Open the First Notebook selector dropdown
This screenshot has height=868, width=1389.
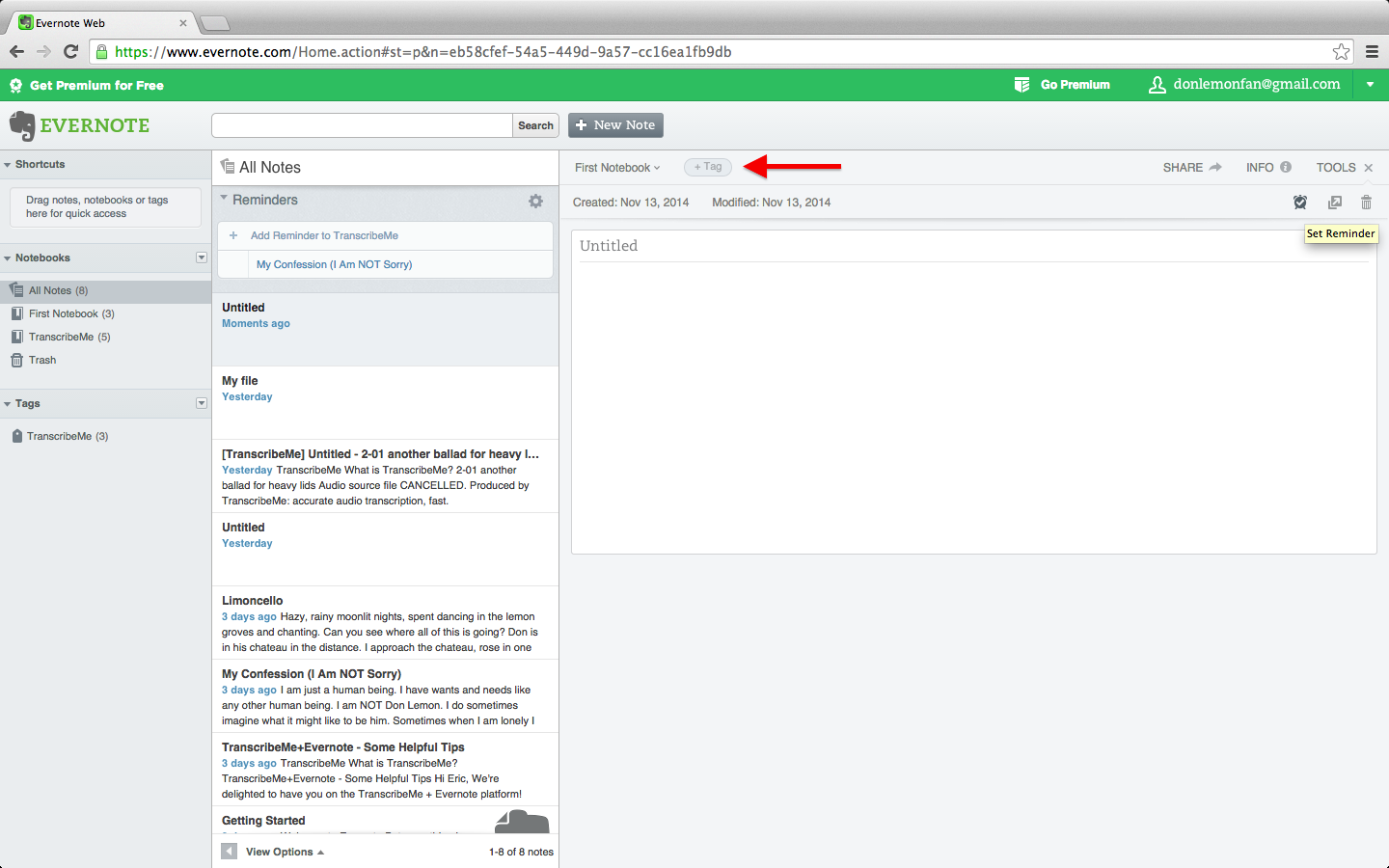point(617,168)
